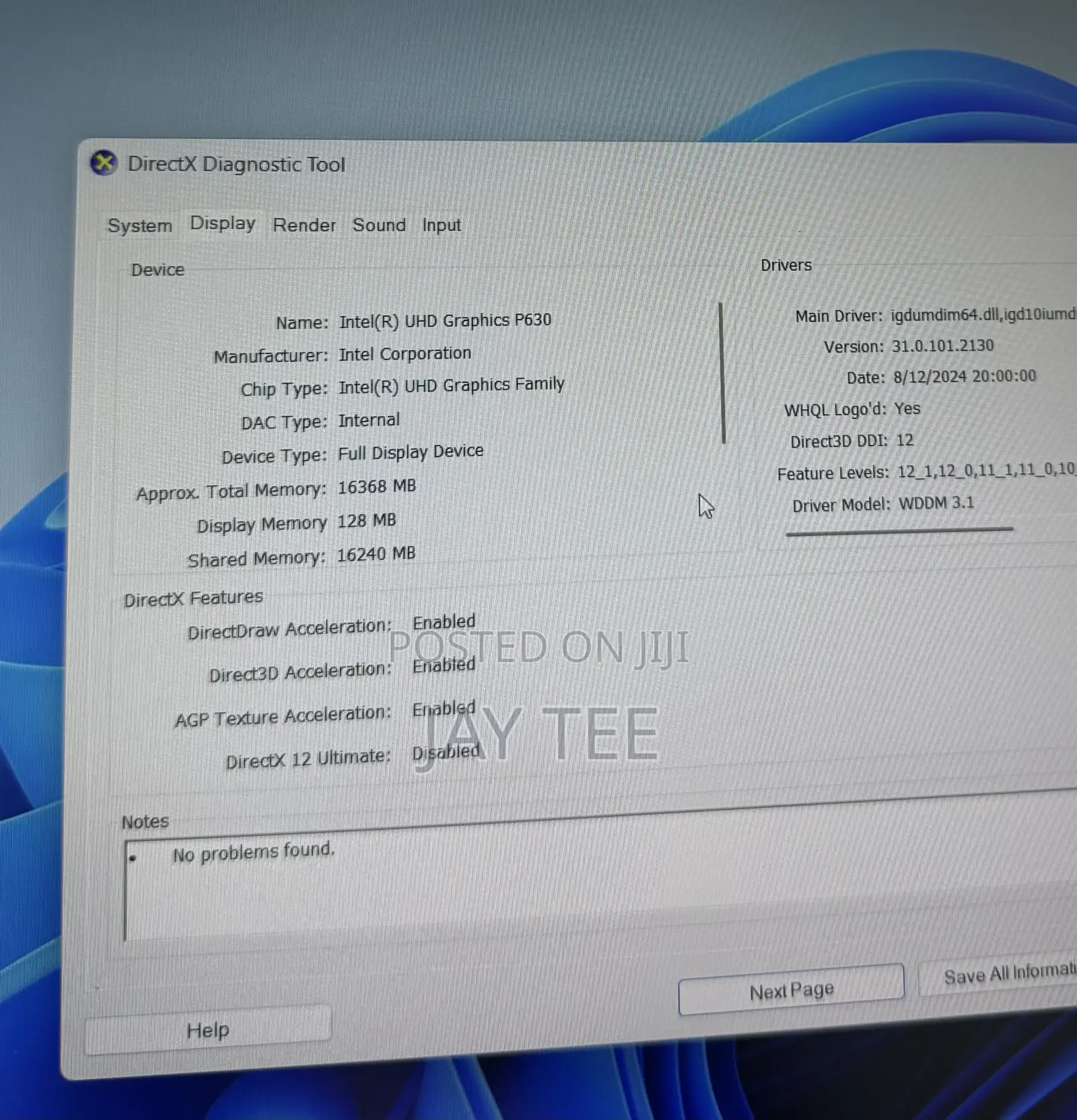
Task: Click the Next Page button
Action: point(791,989)
